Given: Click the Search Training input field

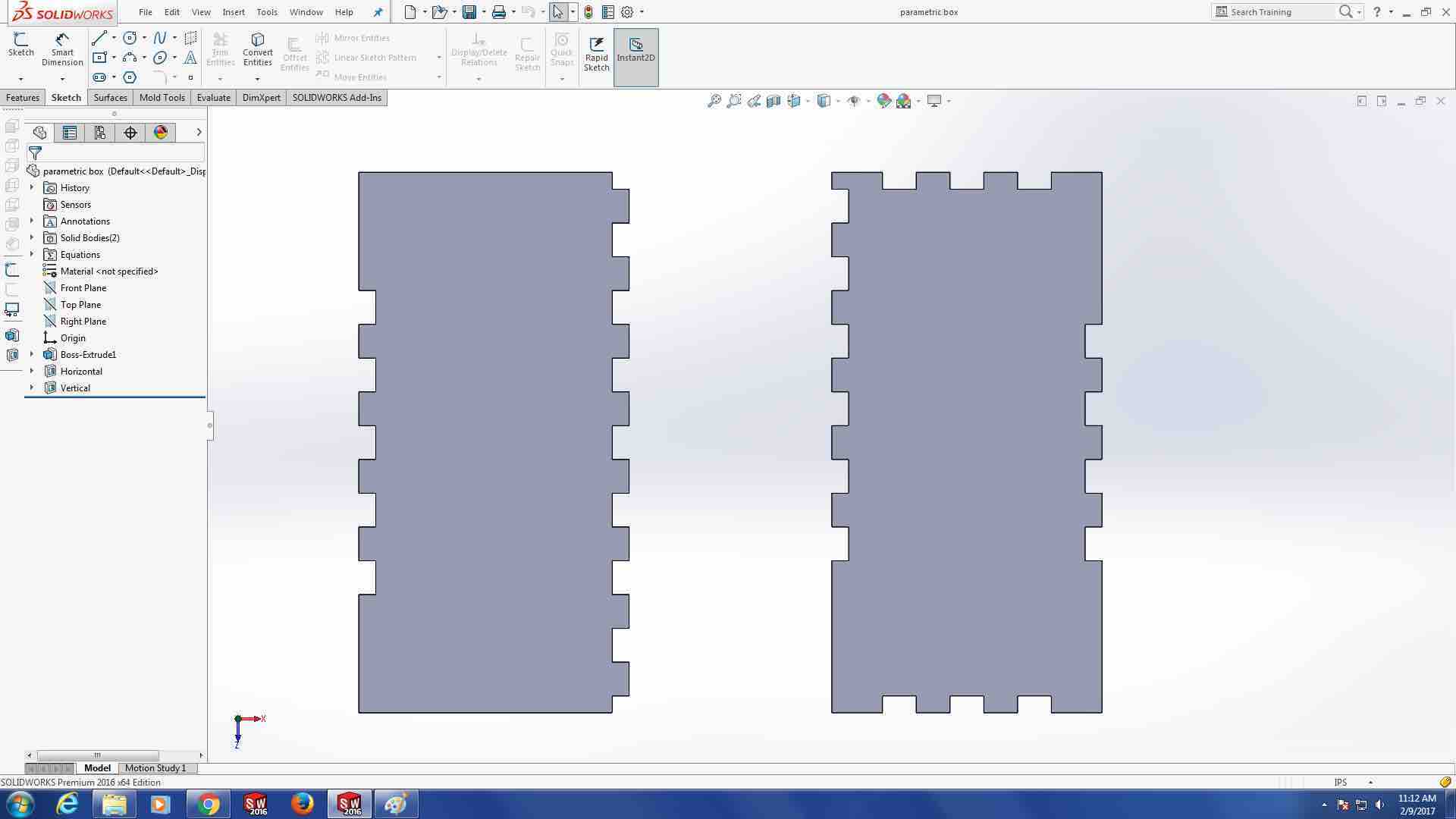Looking at the screenshot, I should pos(1280,12).
